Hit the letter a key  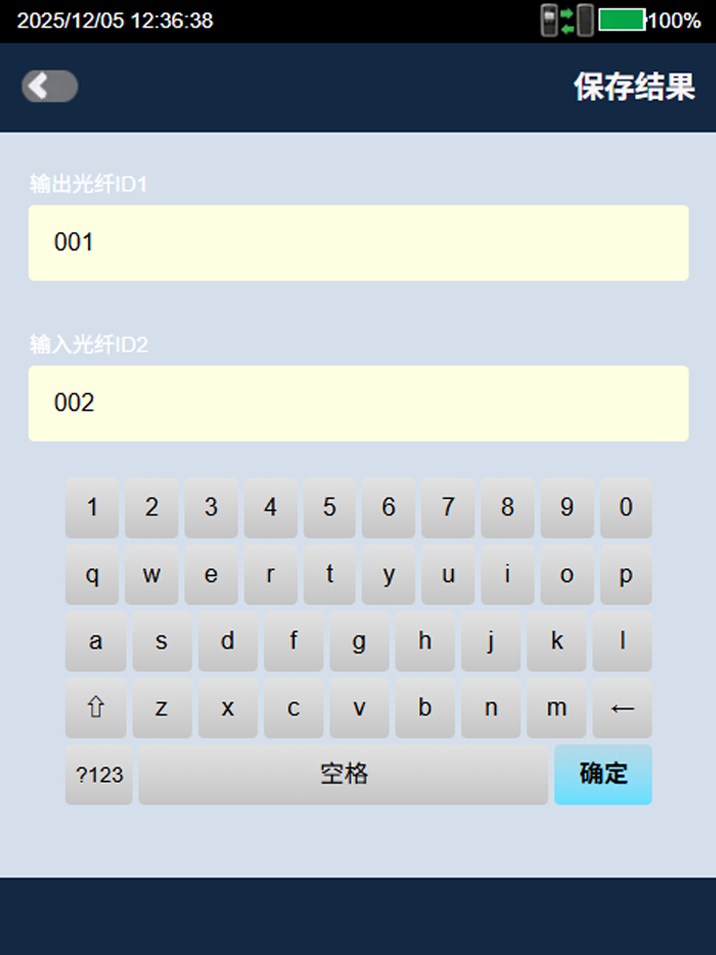tap(95, 641)
